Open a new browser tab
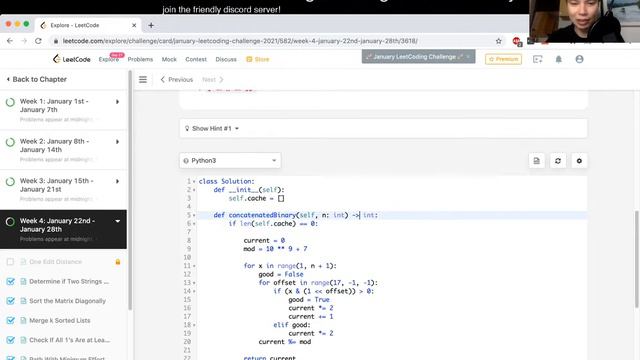 coord(151,25)
